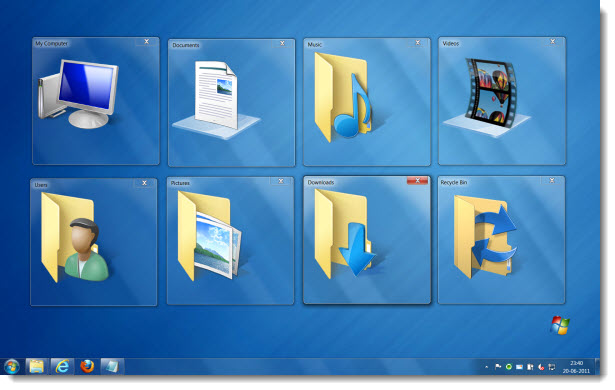
Task: Open the Documents page icon
Action: (x=217, y=100)
